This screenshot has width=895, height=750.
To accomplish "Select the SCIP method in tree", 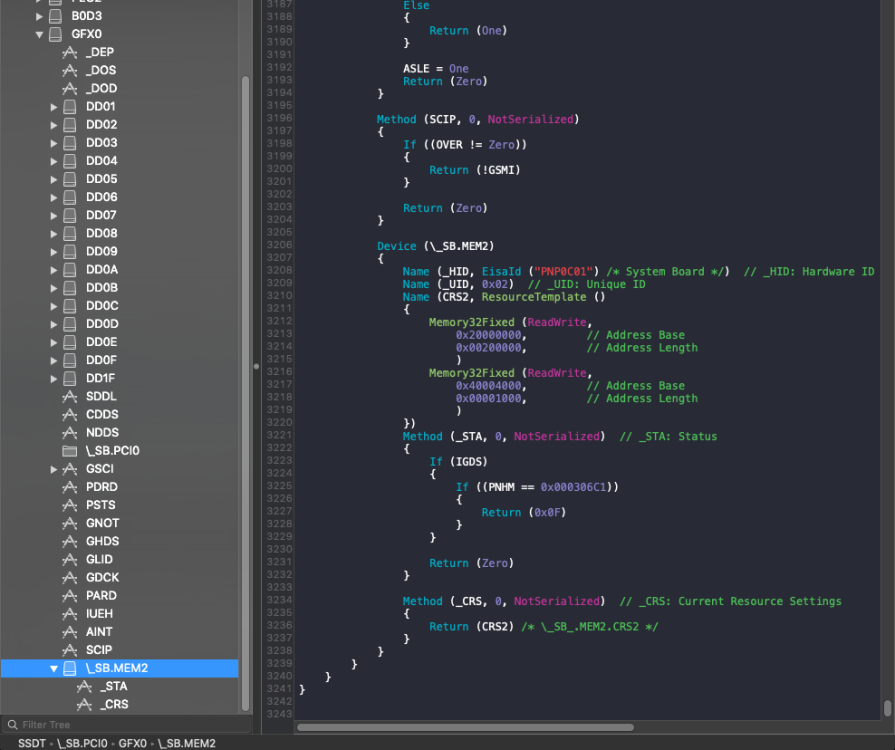I will point(119,650).
